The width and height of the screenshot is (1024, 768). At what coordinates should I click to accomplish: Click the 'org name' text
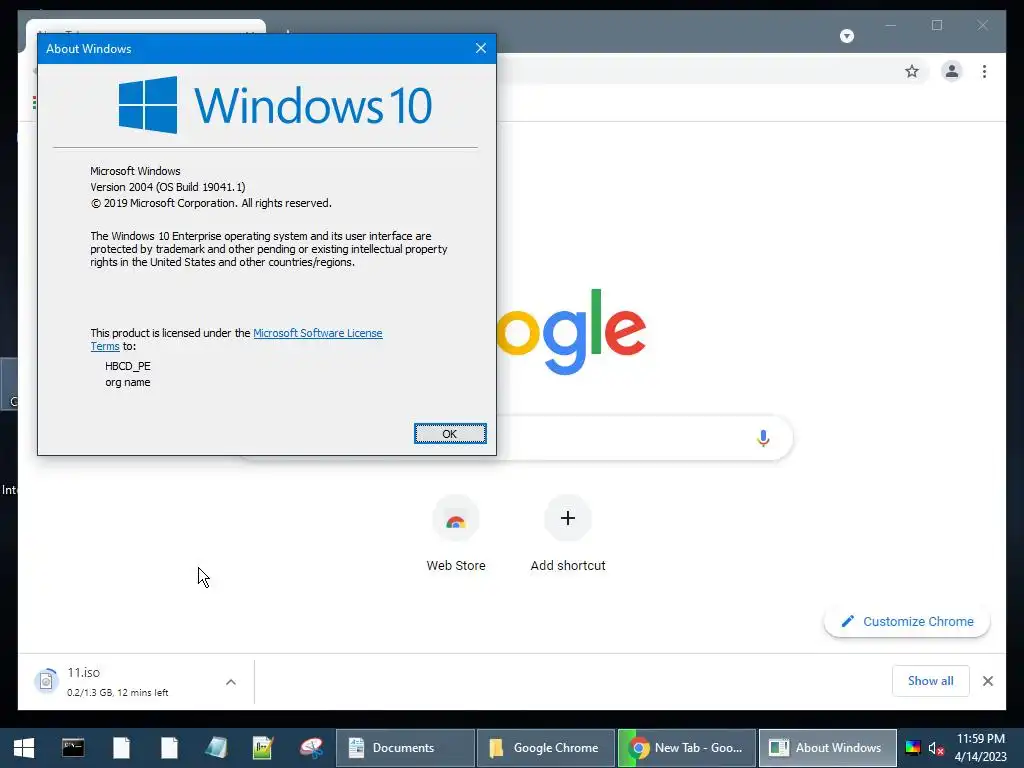(x=128, y=383)
